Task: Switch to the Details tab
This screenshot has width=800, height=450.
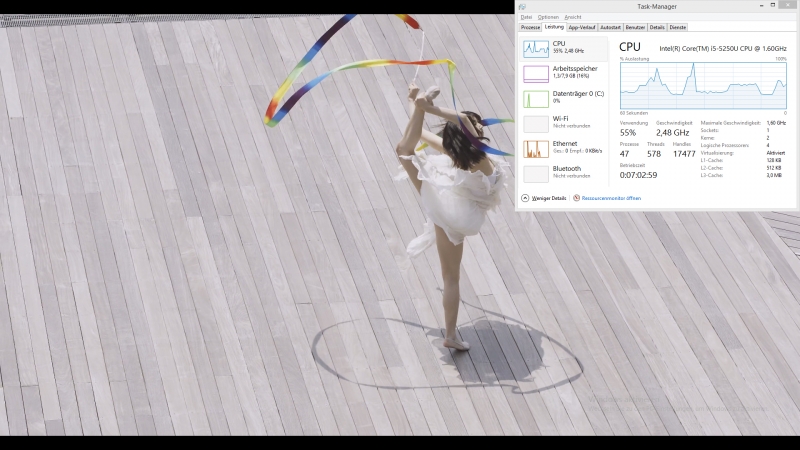Action: tap(657, 28)
